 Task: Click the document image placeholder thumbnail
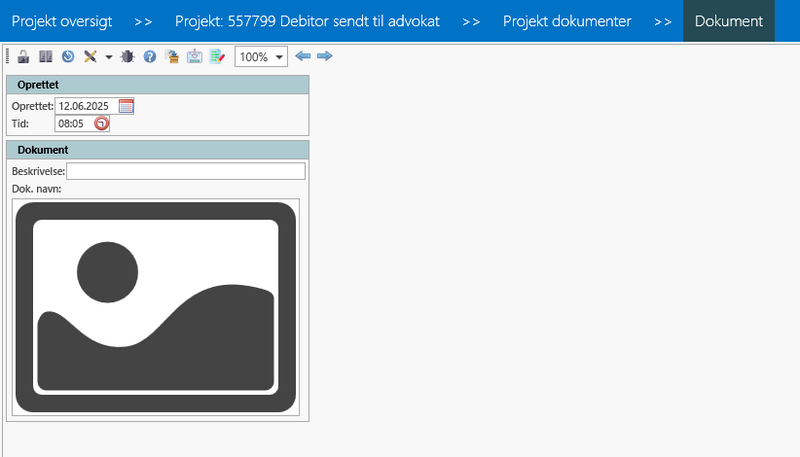[156, 307]
